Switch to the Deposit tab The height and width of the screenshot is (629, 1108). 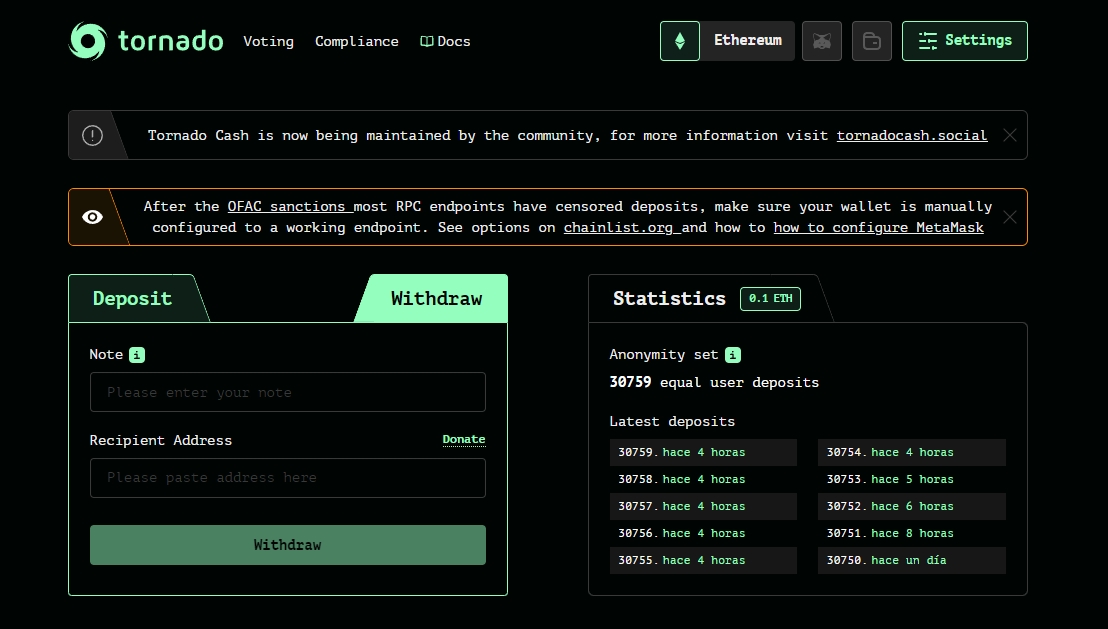[x=131, y=298]
